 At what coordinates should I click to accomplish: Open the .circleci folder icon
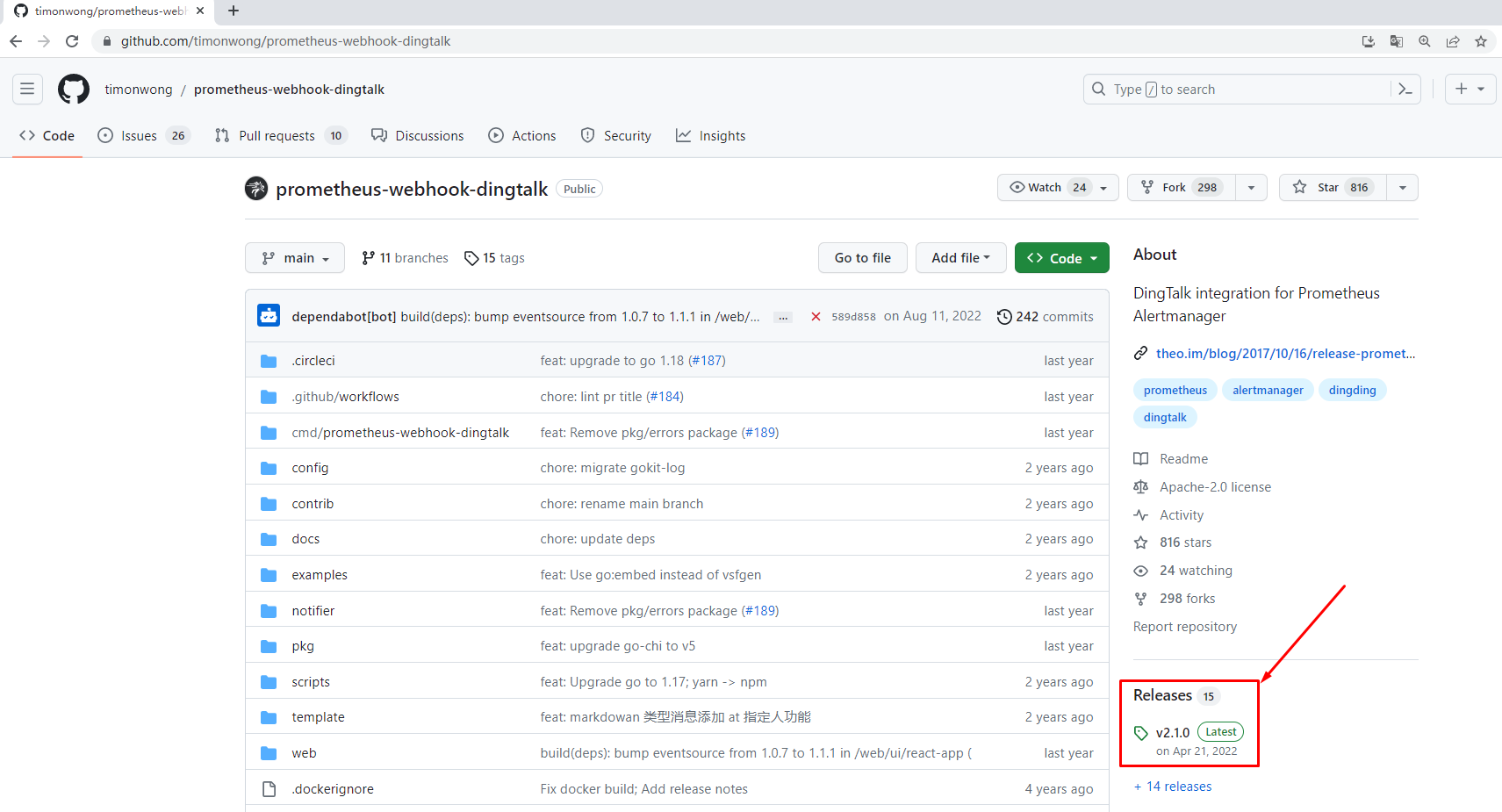pyautogui.click(x=269, y=361)
